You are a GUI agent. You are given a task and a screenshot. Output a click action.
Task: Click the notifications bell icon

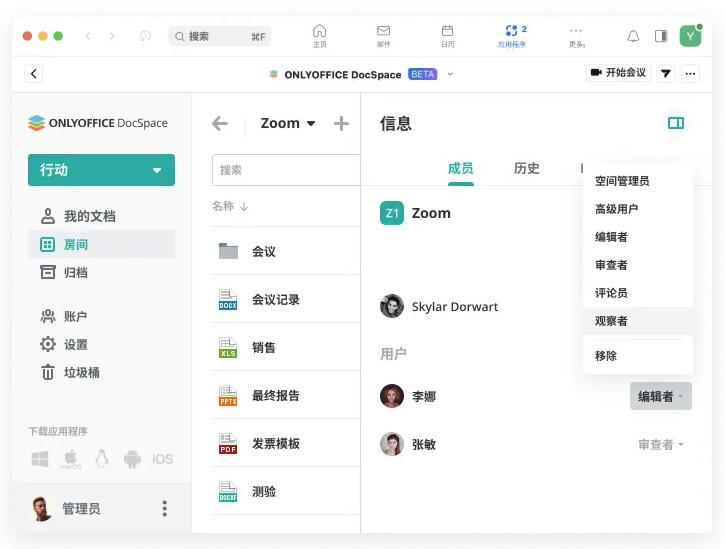coord(633,36)
